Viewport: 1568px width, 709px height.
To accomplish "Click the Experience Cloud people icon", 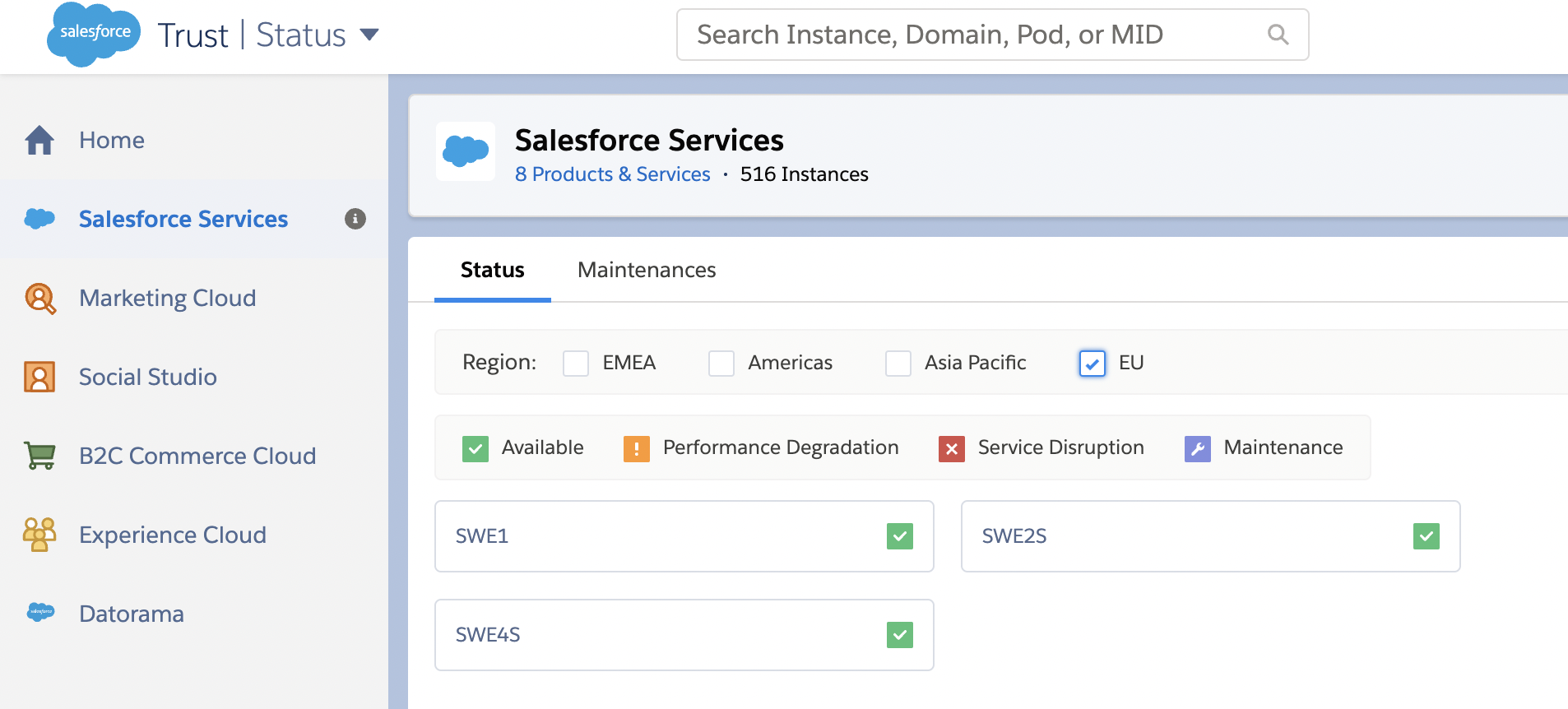I will point(39,535).
